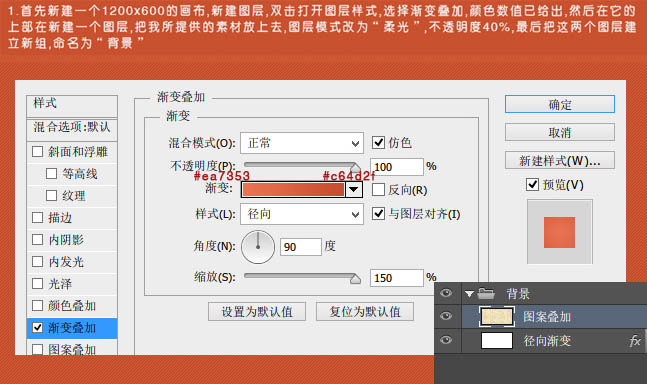
Task: Click the 图案叠加 layer thumbnail
Action: tap(497, 317)
